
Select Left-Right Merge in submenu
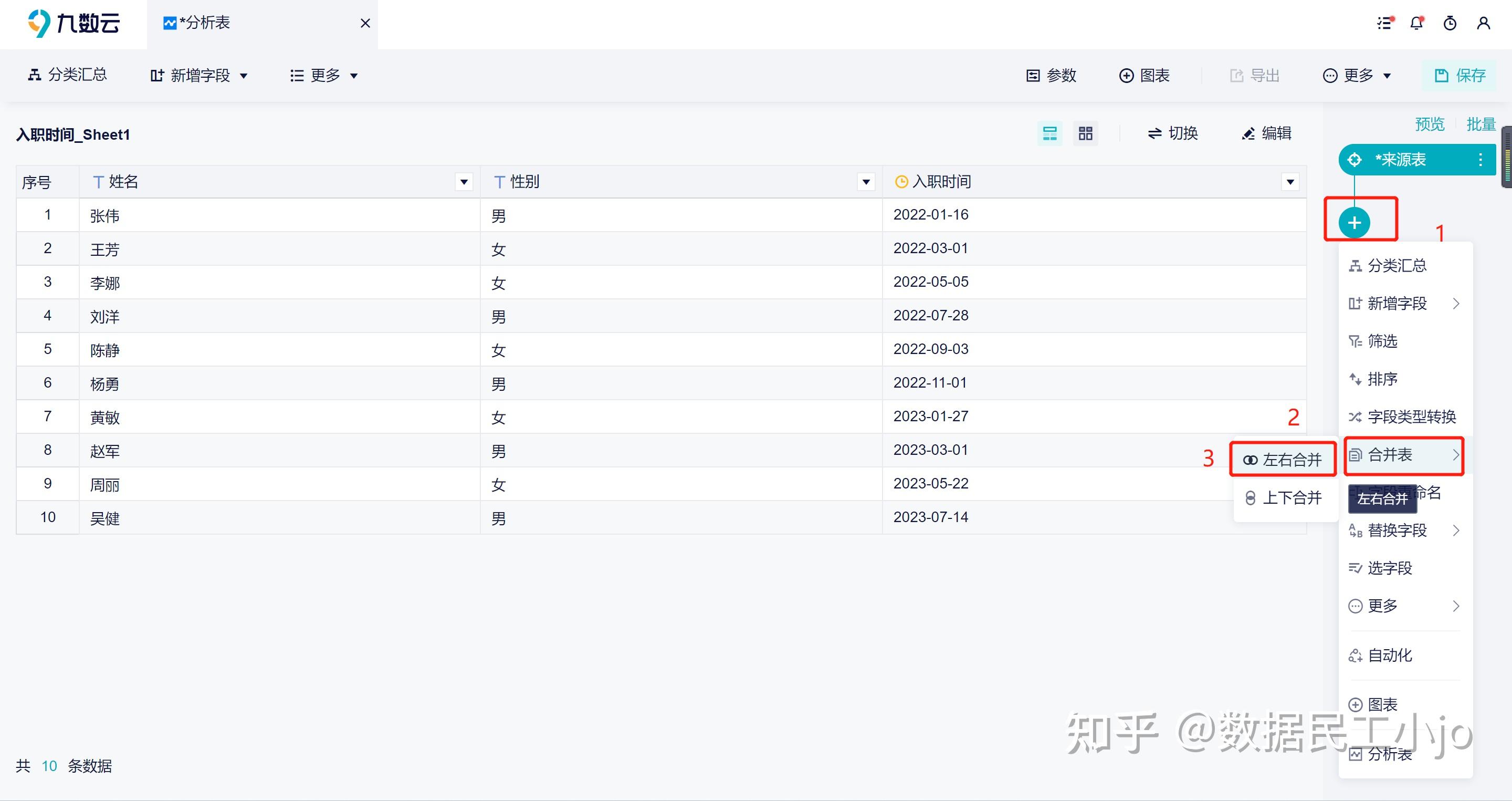(1283, 460)
